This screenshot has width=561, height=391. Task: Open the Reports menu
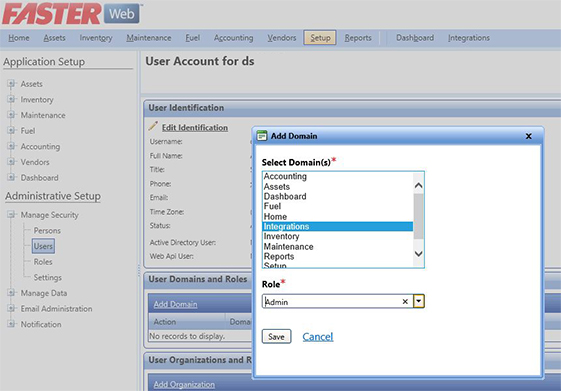coord(358,38)
